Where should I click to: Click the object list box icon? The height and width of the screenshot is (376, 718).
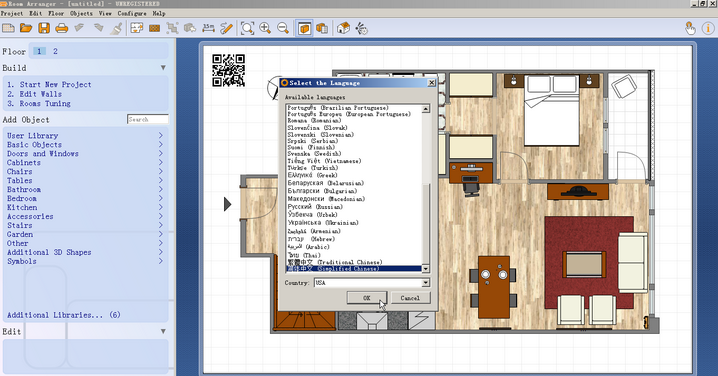point(322,28)
